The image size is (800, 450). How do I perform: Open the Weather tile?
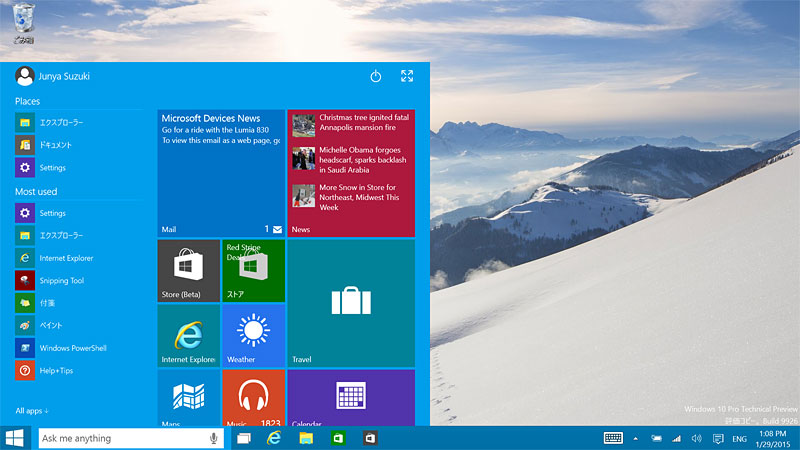point(253,335)
